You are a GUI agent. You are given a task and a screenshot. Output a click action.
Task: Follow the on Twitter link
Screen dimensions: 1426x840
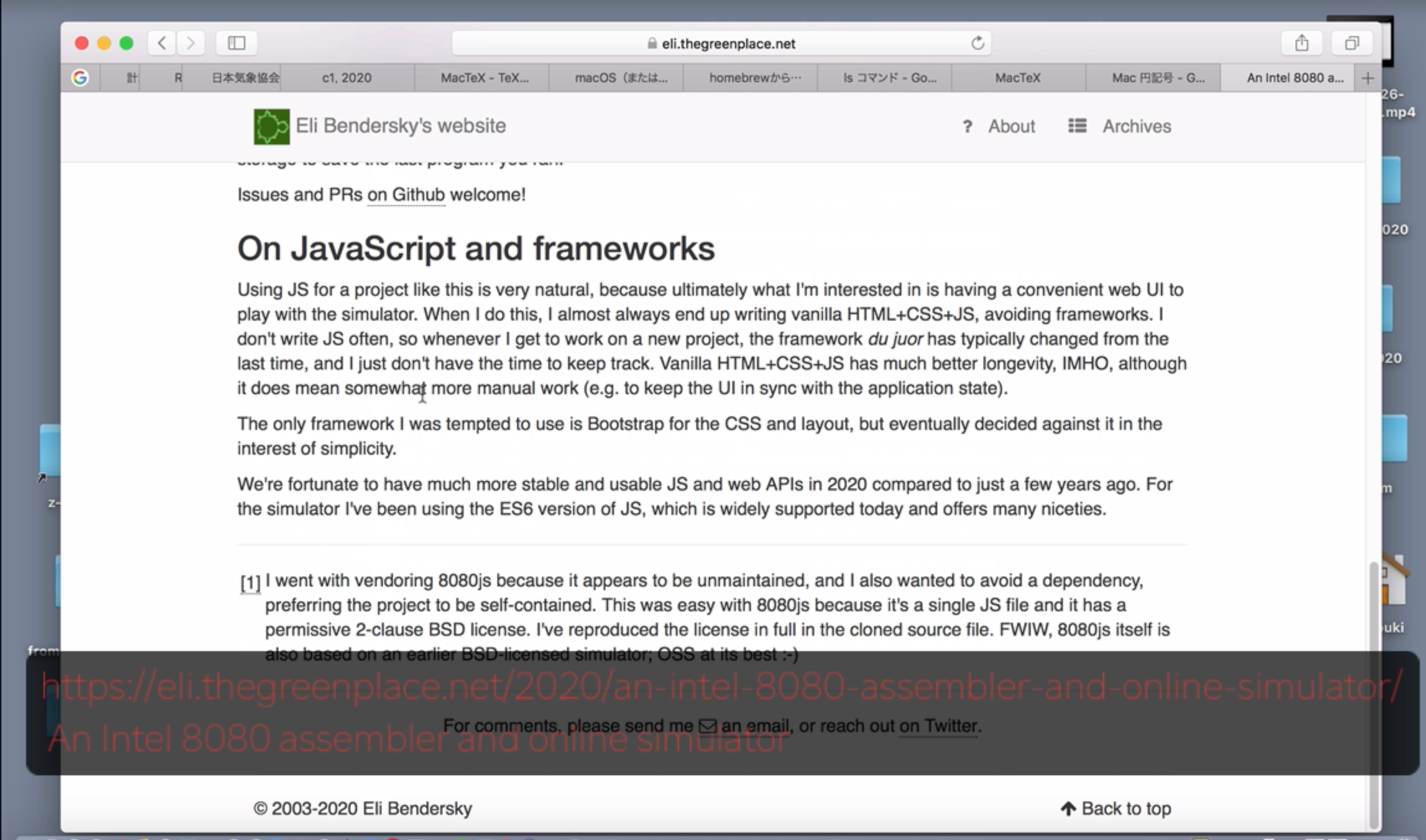point(939,726)
